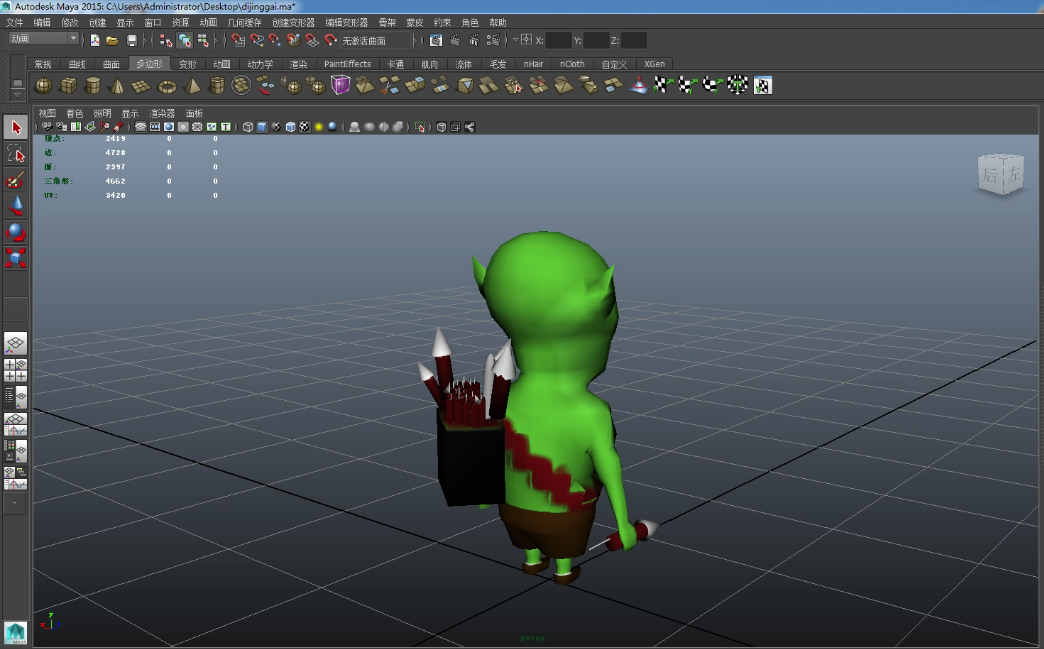The image size is (1044, 649).
Task: Click the Z coordinate input field
Action: (634, 41)
